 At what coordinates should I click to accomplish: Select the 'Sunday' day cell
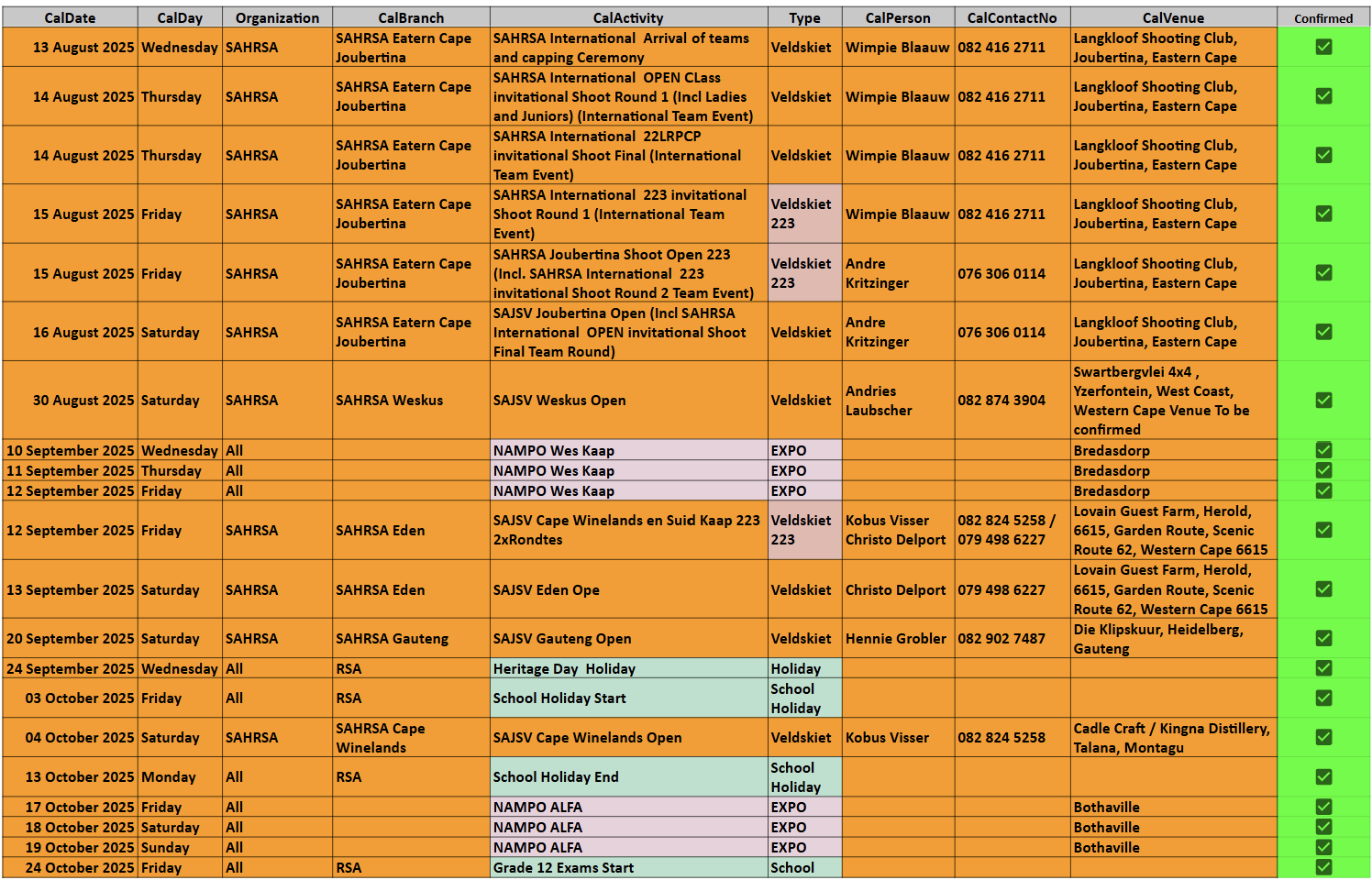point(180,847)
